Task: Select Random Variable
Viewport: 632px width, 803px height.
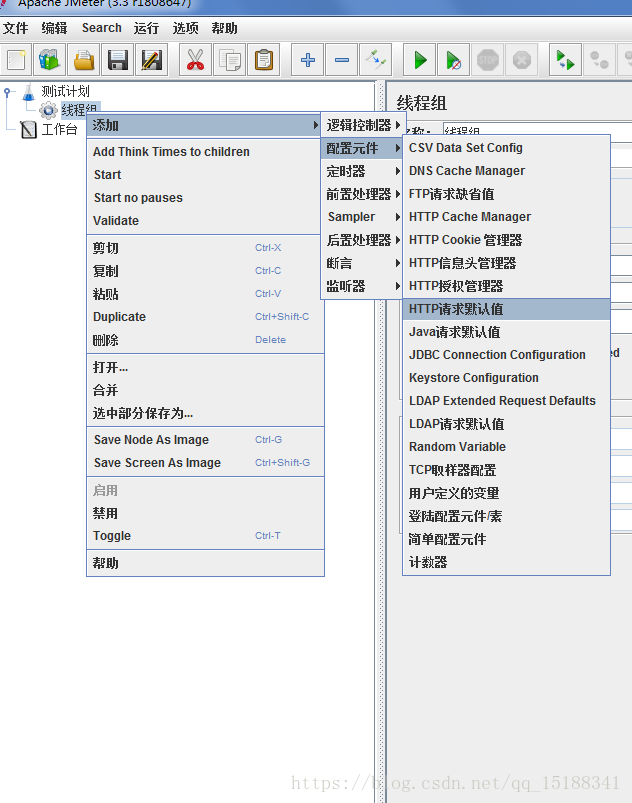Action: coord(507,447)
